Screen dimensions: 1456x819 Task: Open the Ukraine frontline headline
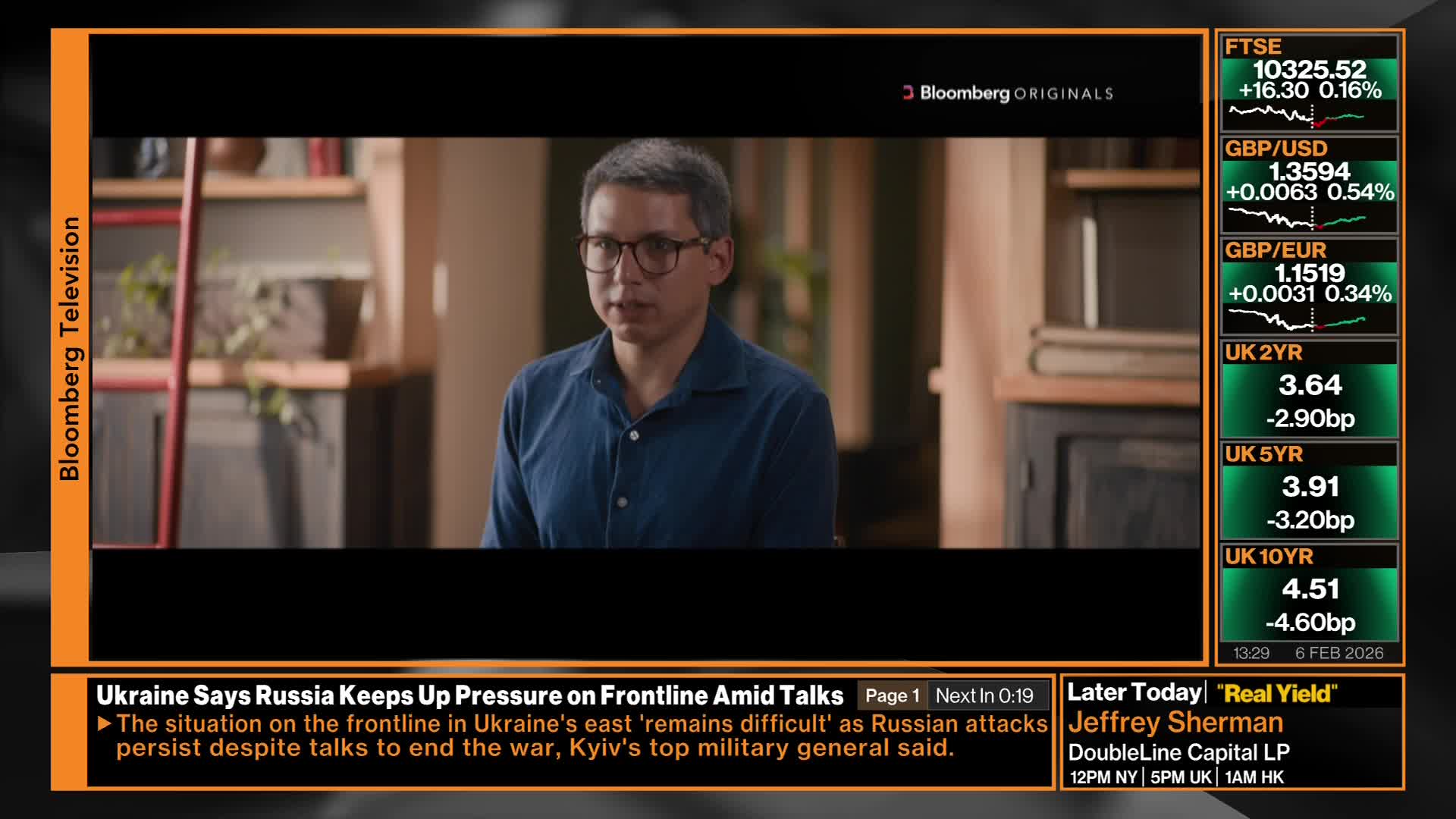469,695
